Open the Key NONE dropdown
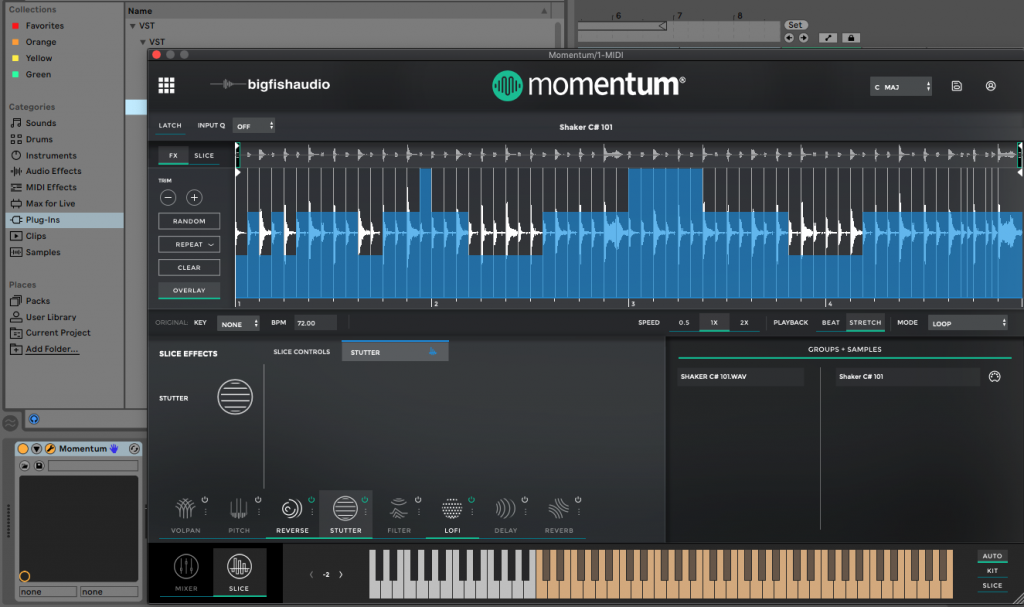Image resolution: width=1024 pixels, height=607 pixels. coord(238,322)
